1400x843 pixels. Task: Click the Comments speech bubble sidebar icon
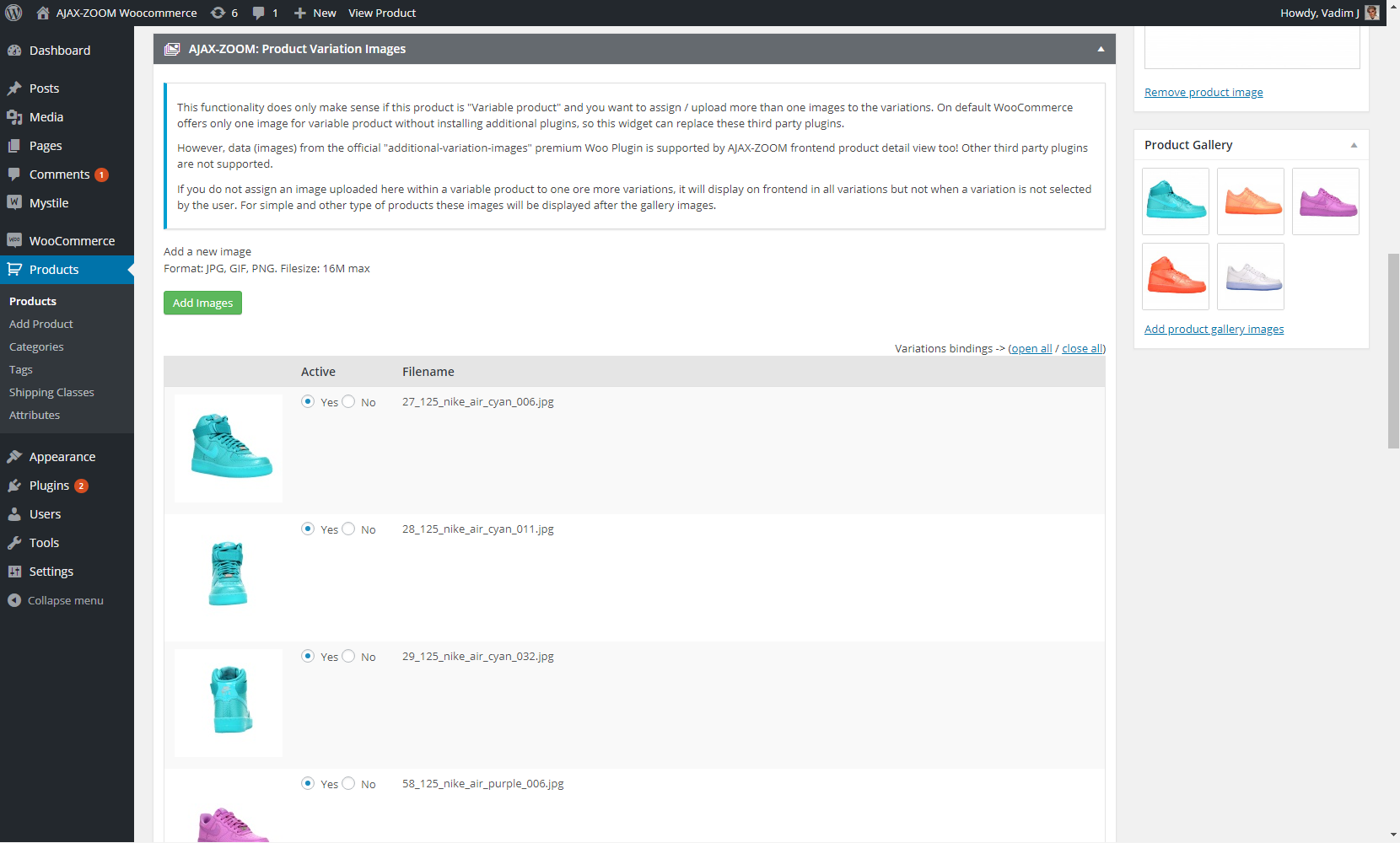(x=14, y=175)
